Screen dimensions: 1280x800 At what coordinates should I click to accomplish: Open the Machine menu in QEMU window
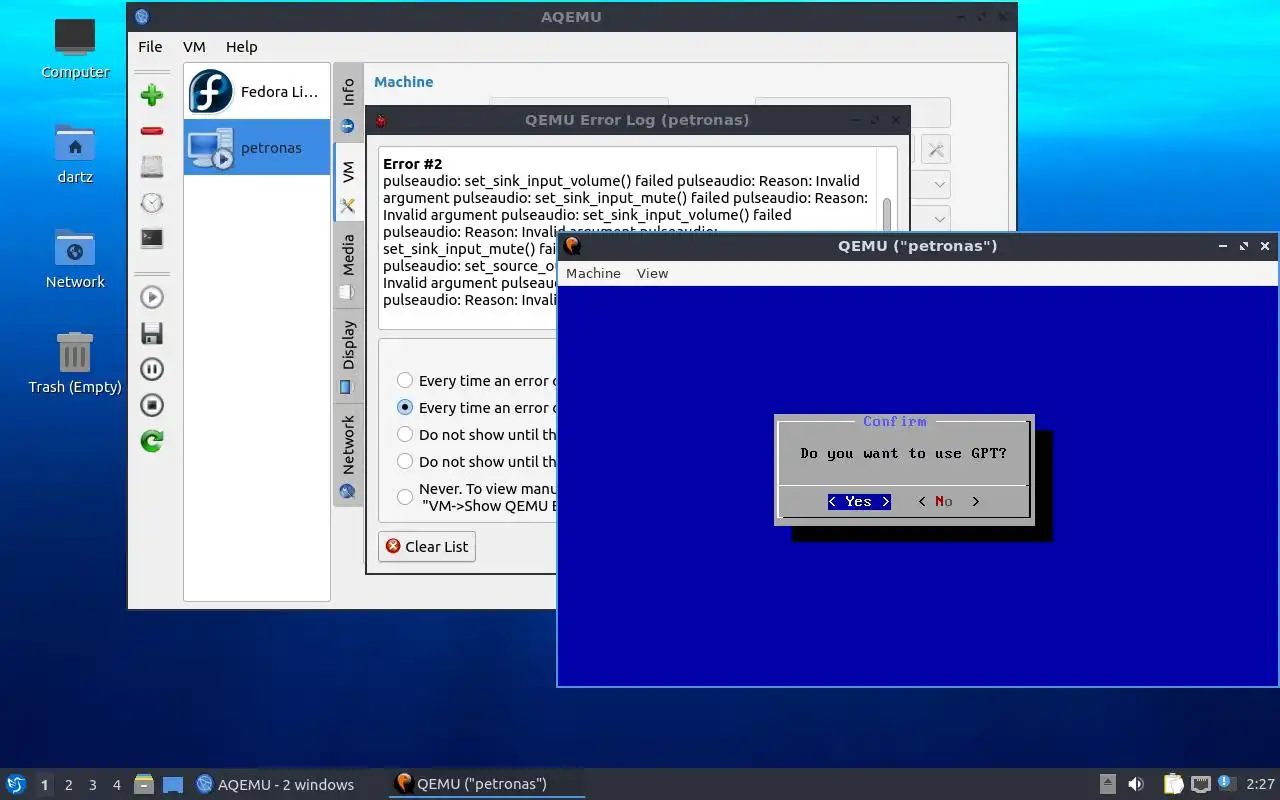593,273
